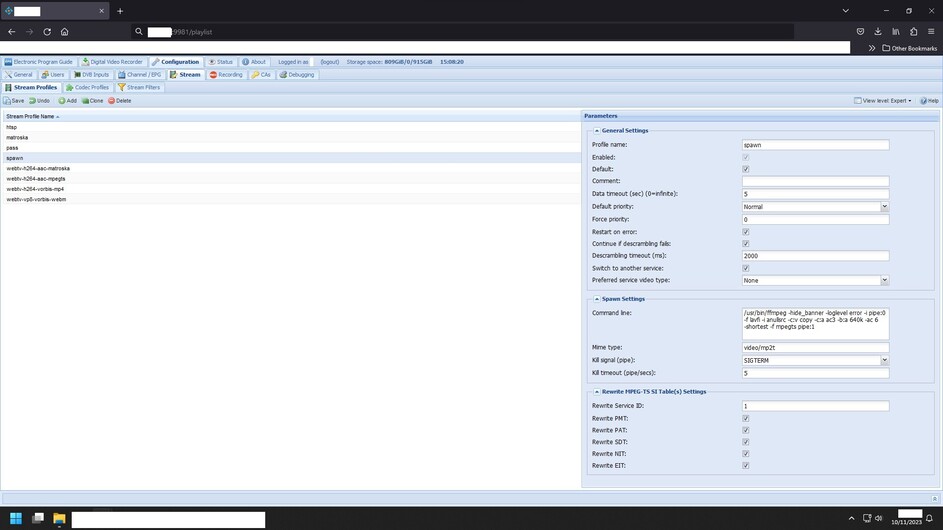
Task: Toggle the Rewrite SDT checkbox
Action: (746, 442)
